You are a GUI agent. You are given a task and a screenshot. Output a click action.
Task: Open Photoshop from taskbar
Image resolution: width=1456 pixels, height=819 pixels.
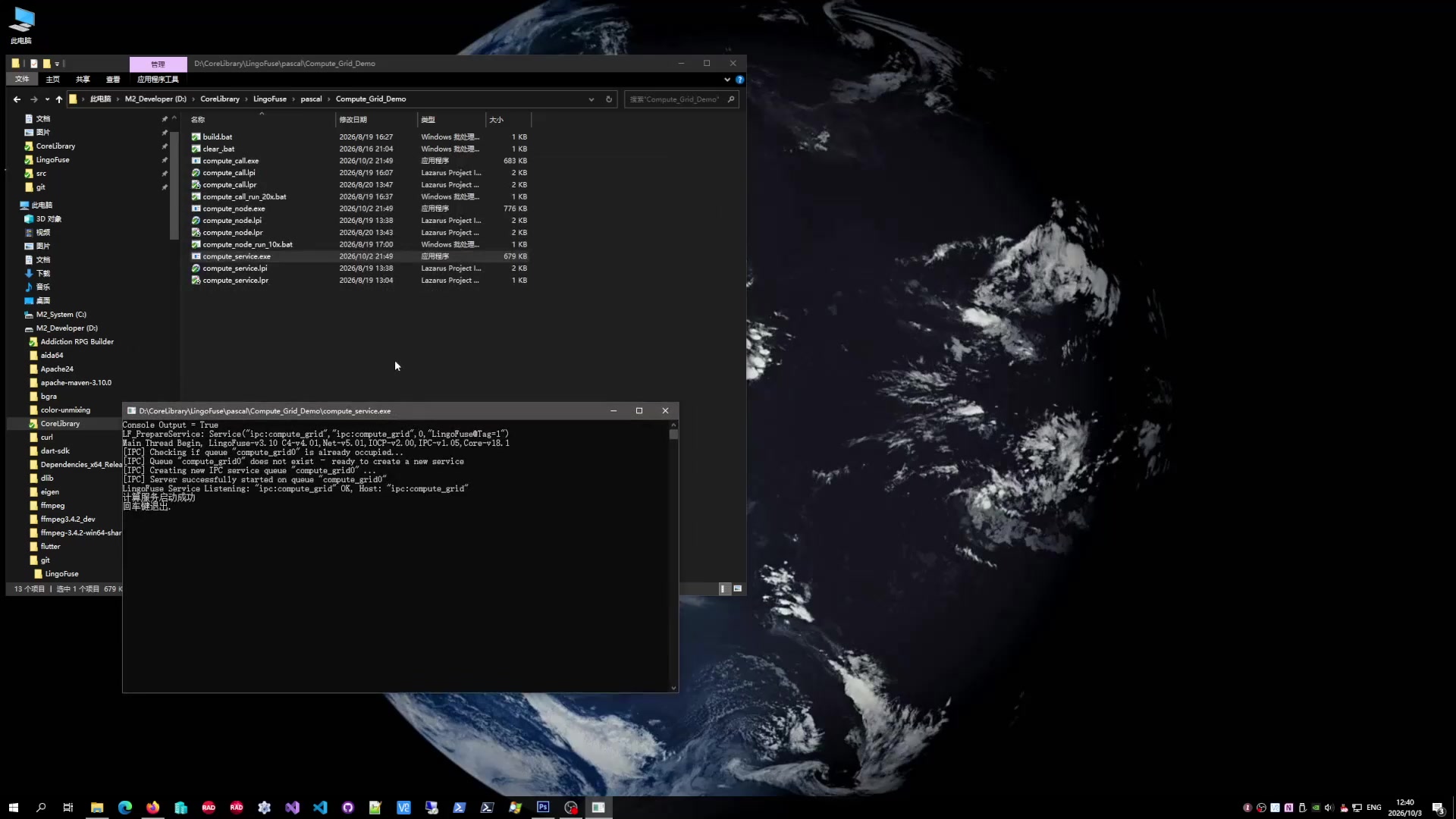(543, 808)
